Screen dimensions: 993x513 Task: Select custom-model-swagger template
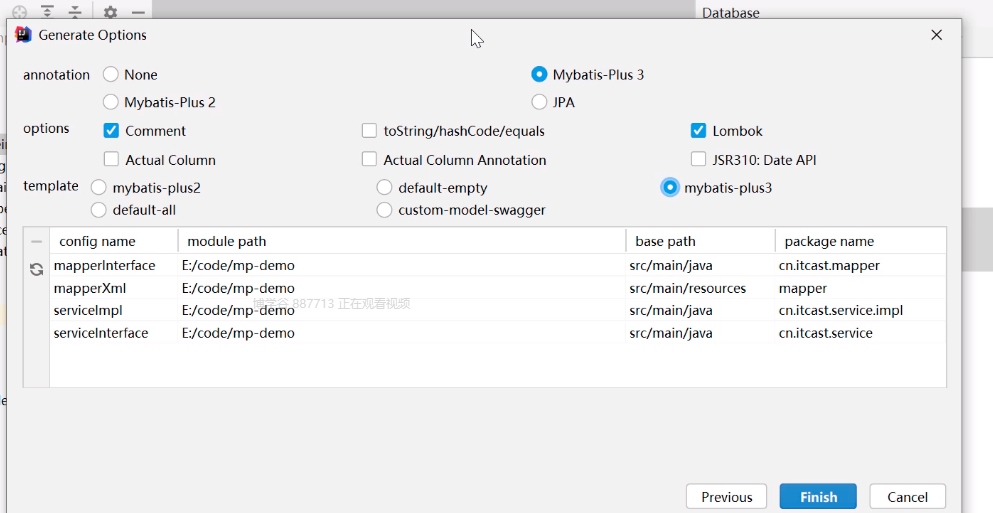coord(384,210)
